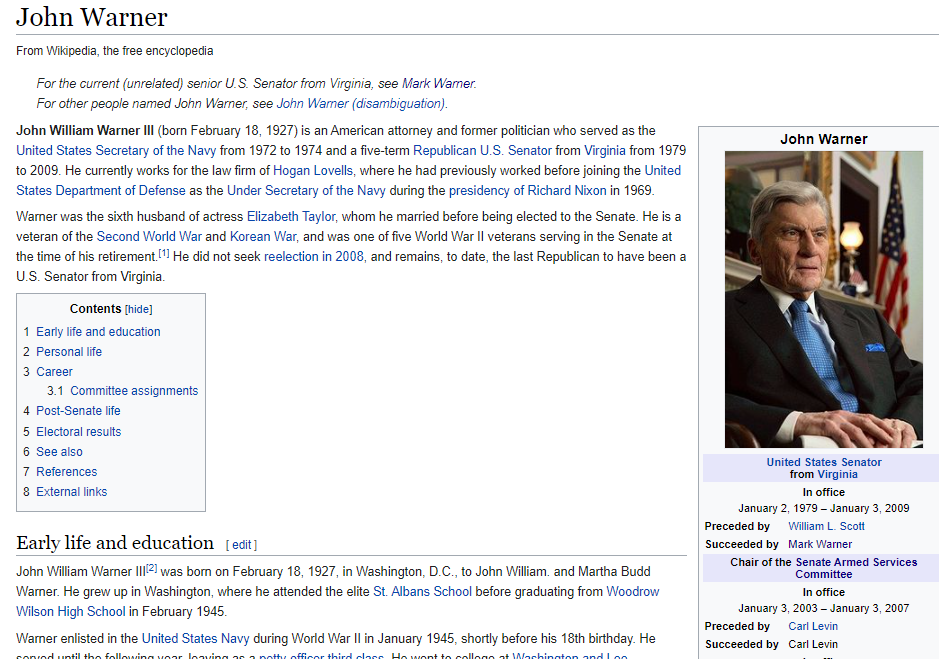
Task: Click the Republican link in the intro
Action: click(x=444, y=150)
